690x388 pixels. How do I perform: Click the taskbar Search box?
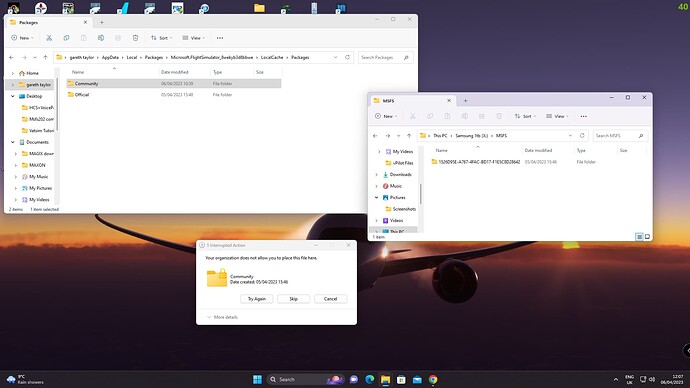click(x=306, y=379)
